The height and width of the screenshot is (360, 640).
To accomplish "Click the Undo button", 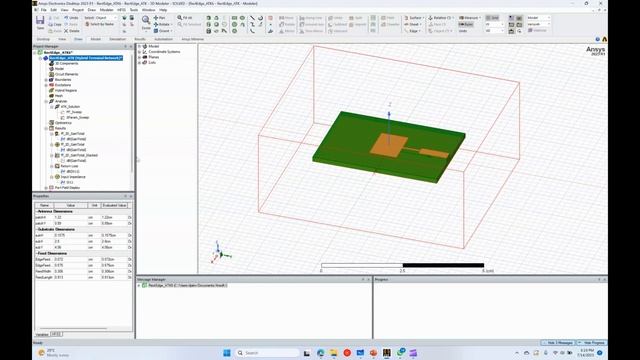I will coord(71,18).
